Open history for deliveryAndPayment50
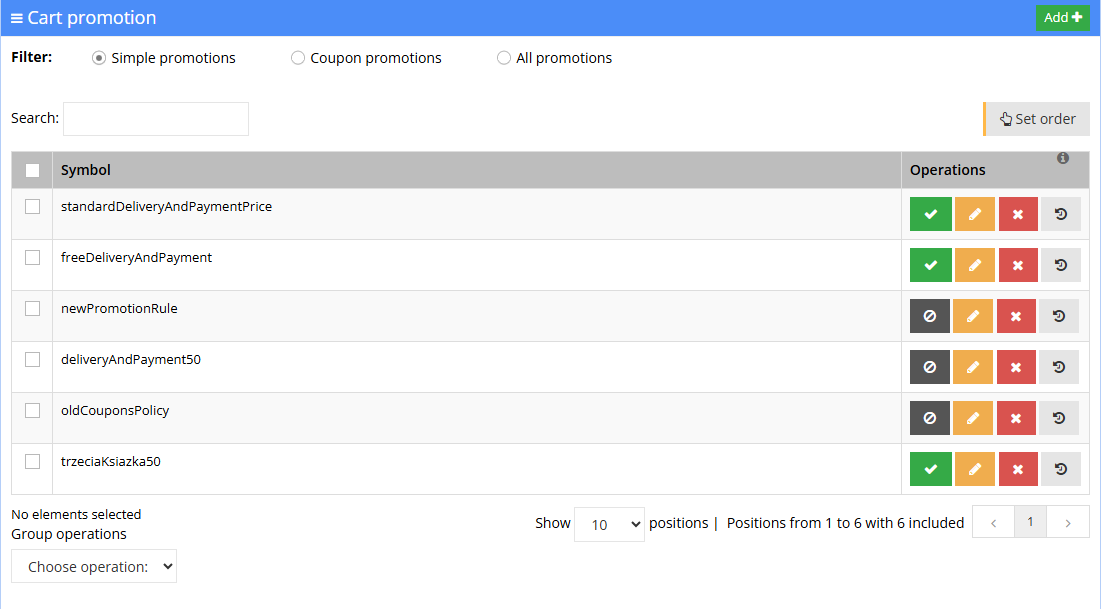The image size is (1101, 609). click(1059, 367)
